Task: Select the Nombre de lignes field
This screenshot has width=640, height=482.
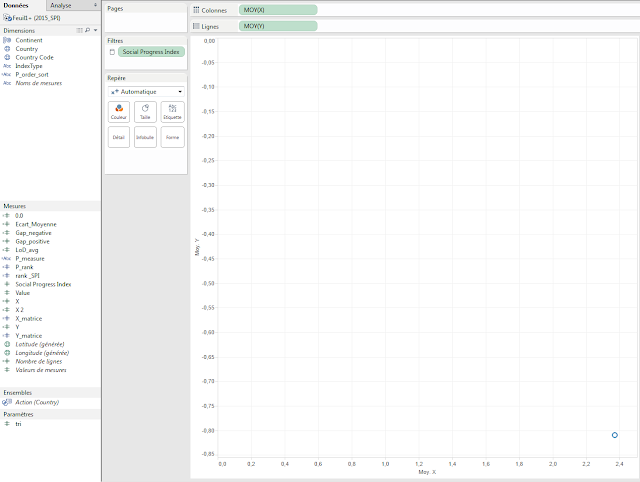Action: pos(39,361)
